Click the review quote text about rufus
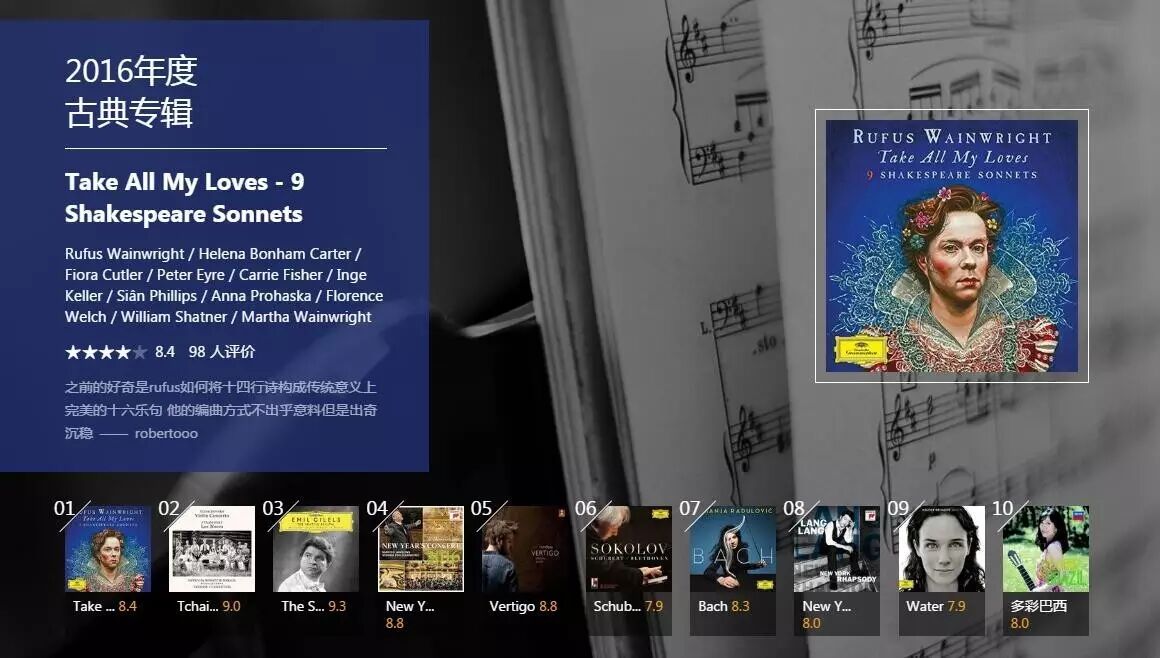Viewport: 1160px width, 658px height. pos(220,409)
